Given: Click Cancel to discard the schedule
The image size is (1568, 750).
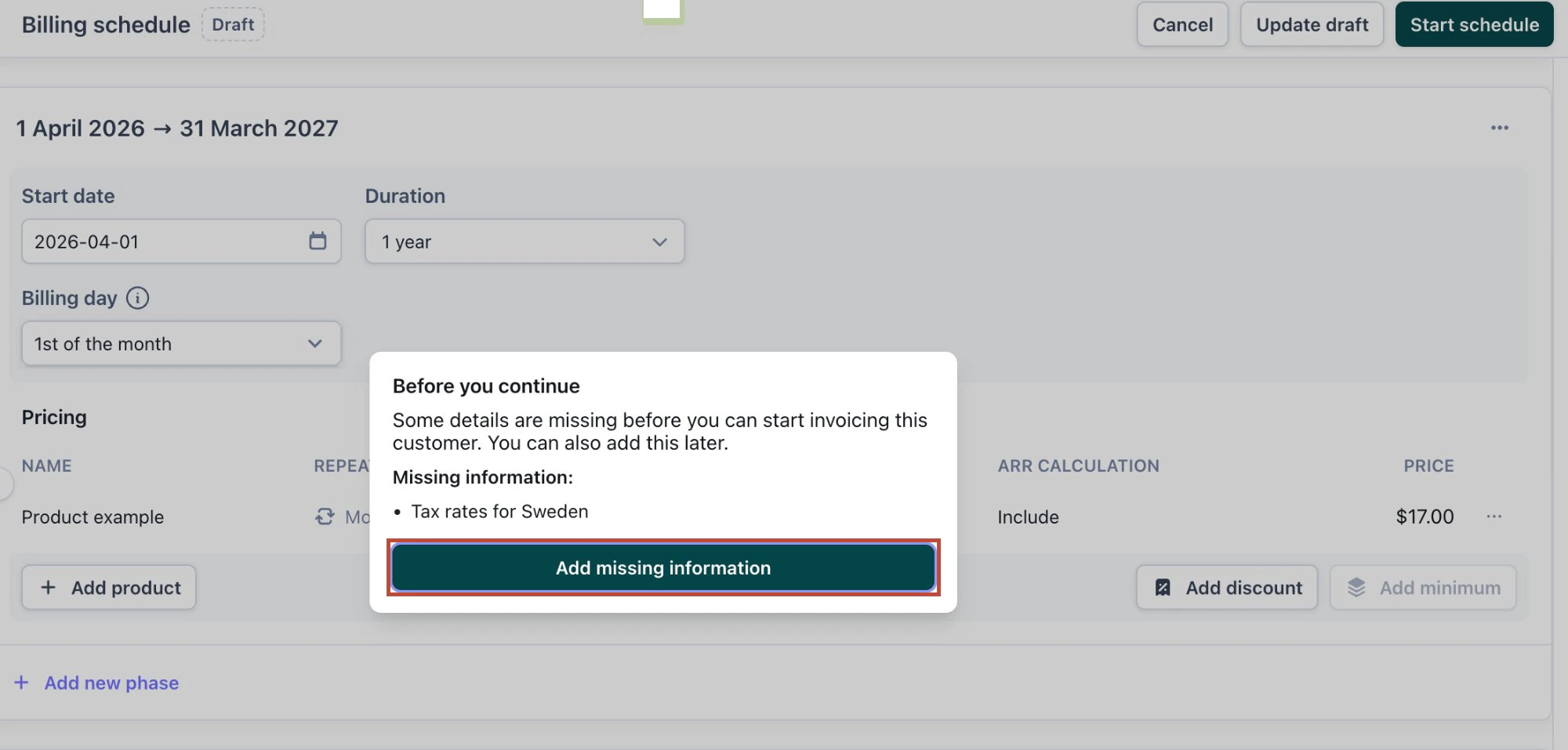Looking at the screenshot, I should pyautogui.click(x=1182, y=24).
